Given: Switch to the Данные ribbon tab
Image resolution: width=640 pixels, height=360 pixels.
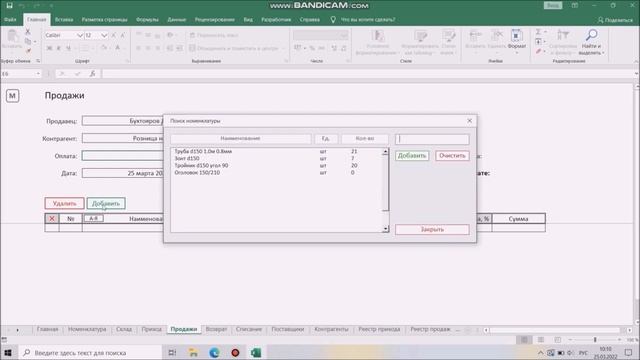Looking at the screenshot, I should [x=176, y=20].
